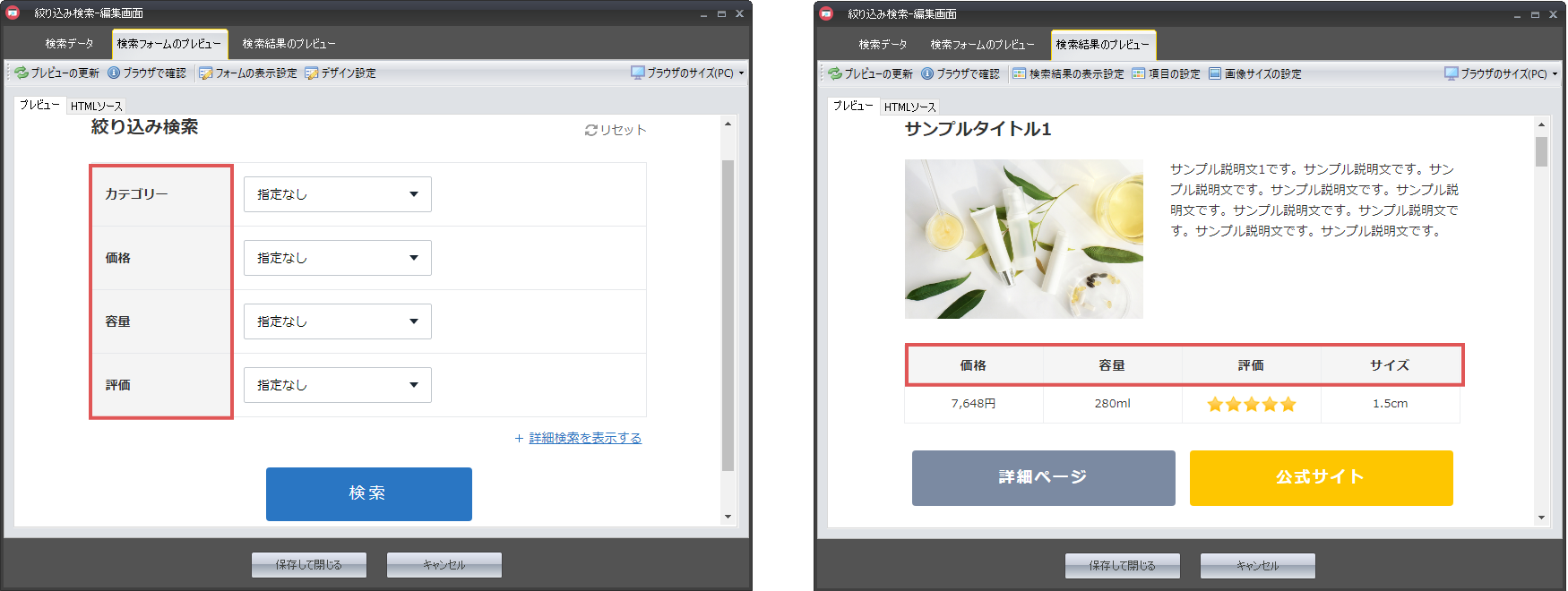This screenshot has width=1568, height=591.
Task: Click the 詳細検索を表示する link
Action: [x=584, y=438]
